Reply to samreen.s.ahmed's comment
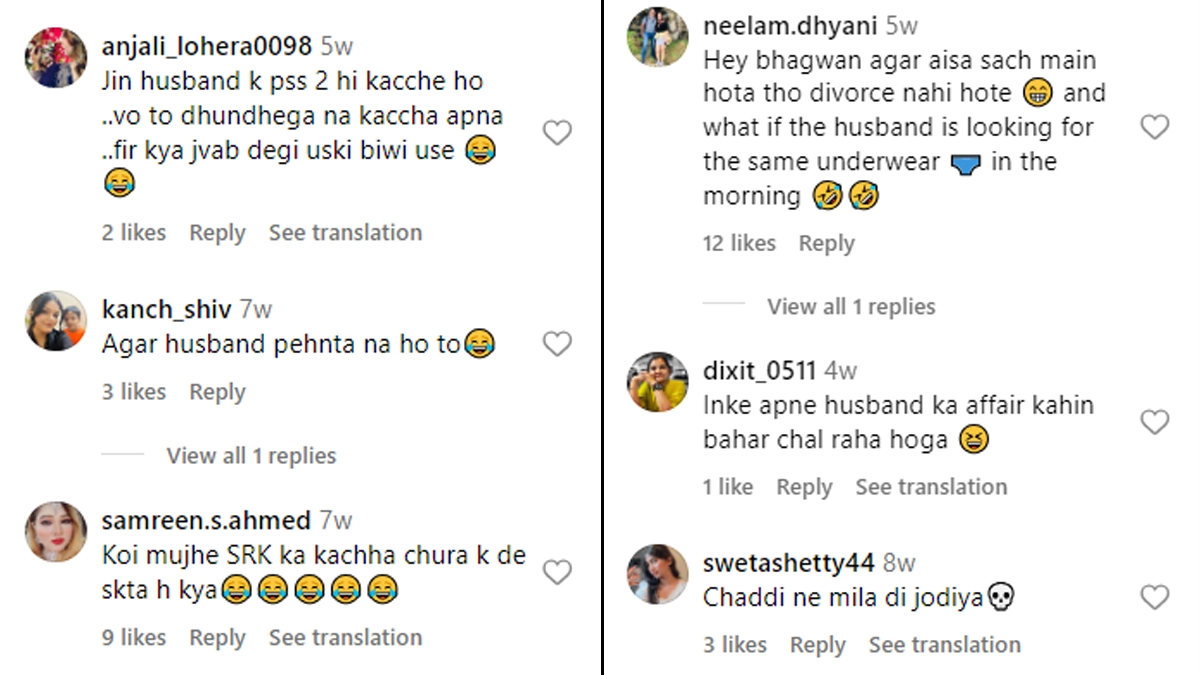 pyautogui.click(x=217, y=638)
